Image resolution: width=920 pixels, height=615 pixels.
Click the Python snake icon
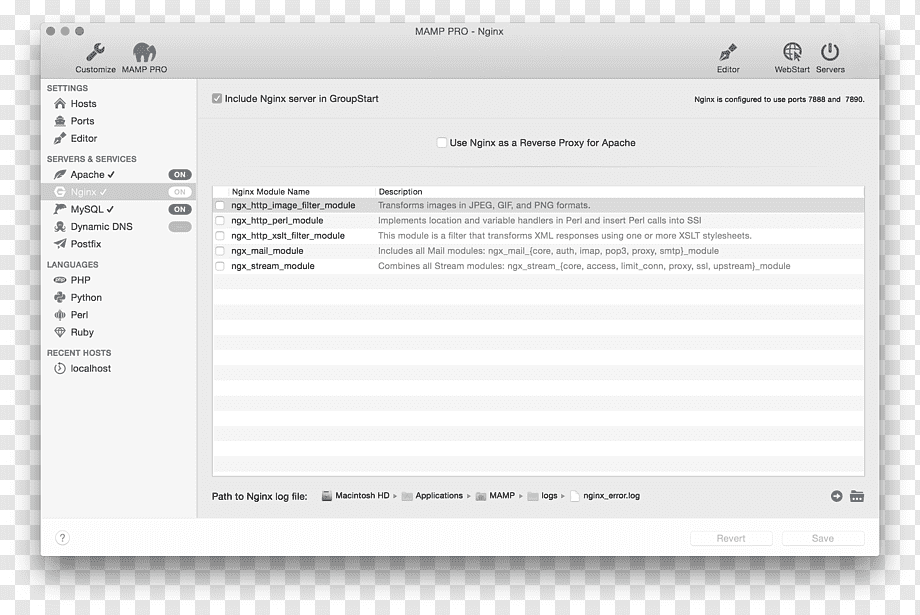(60, 298)
